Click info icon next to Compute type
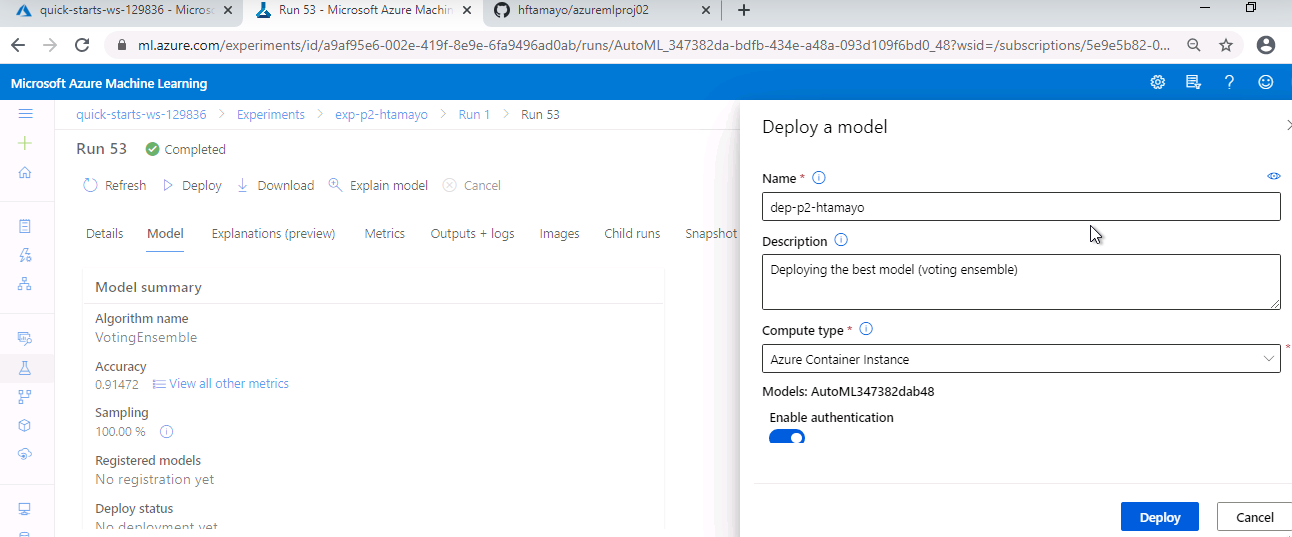Screen dimensions: 1292x537 pos(867,329)
